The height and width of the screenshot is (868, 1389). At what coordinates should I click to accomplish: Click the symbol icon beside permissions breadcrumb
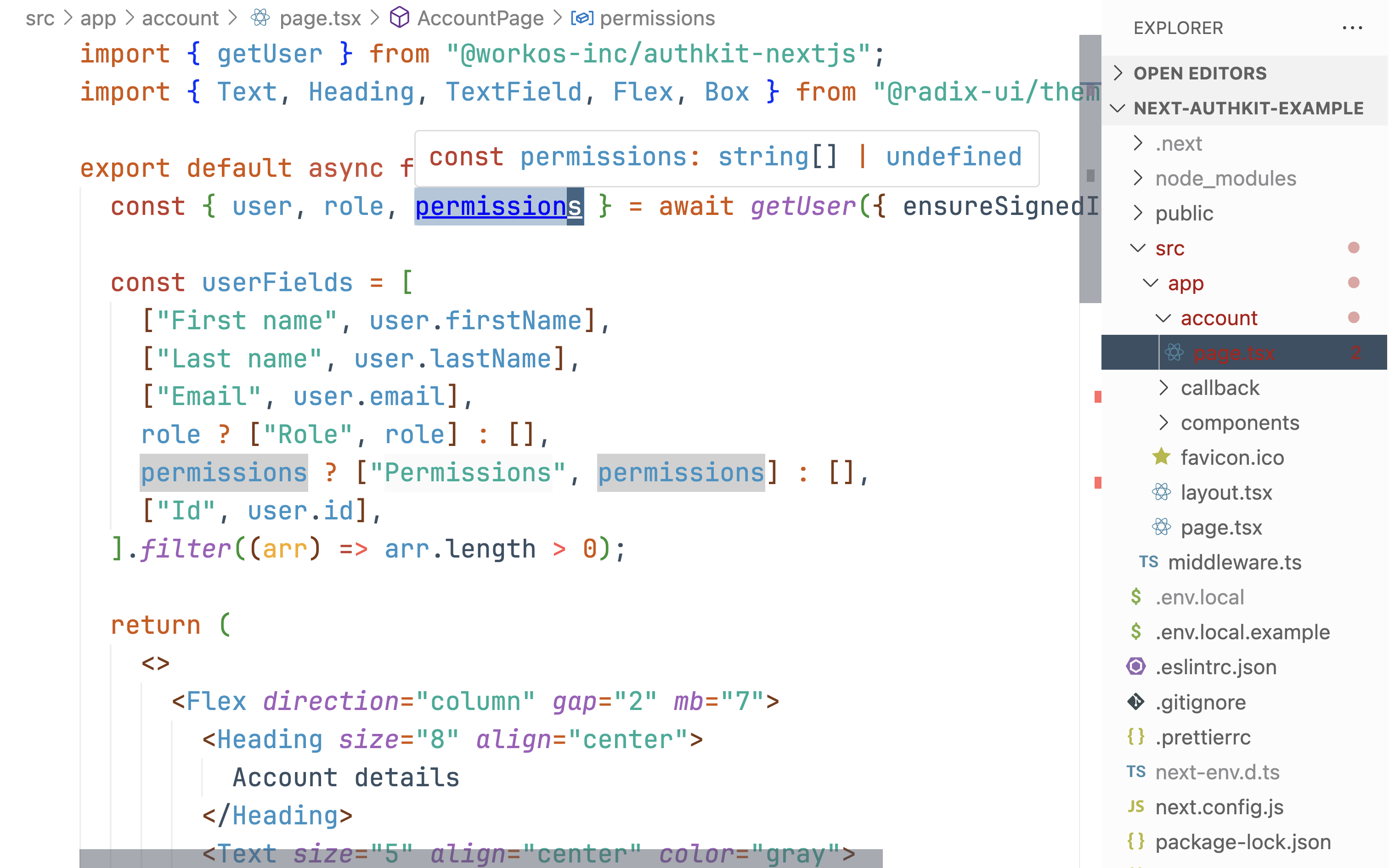[582, 18]
